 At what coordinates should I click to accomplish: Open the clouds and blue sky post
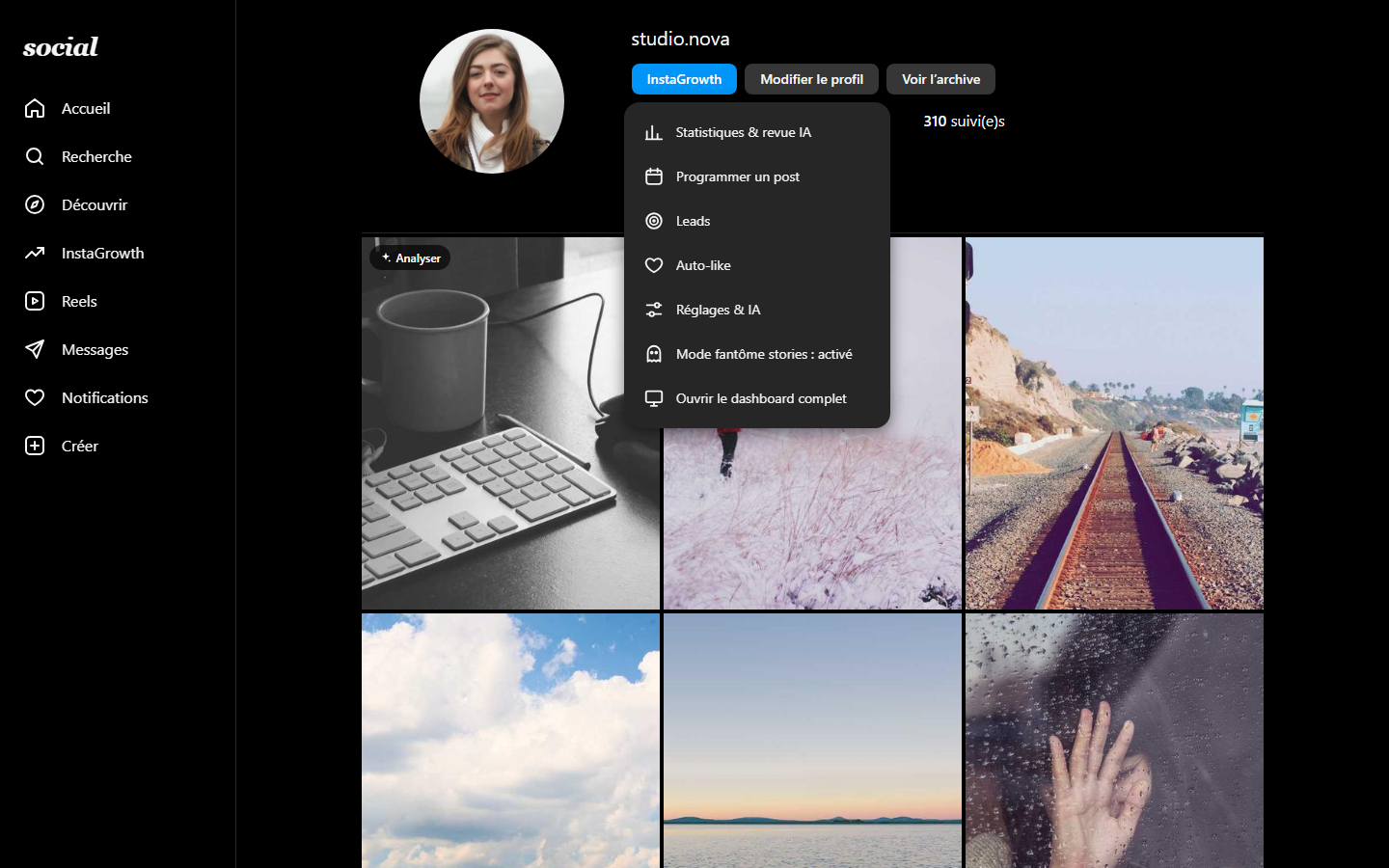[x=510, y=741]
